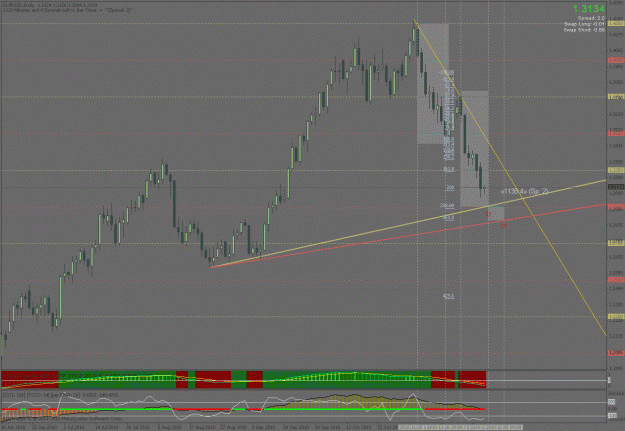
Task: Click the 5 Aug 2010 date on time axis
Action: click(169, 427)
